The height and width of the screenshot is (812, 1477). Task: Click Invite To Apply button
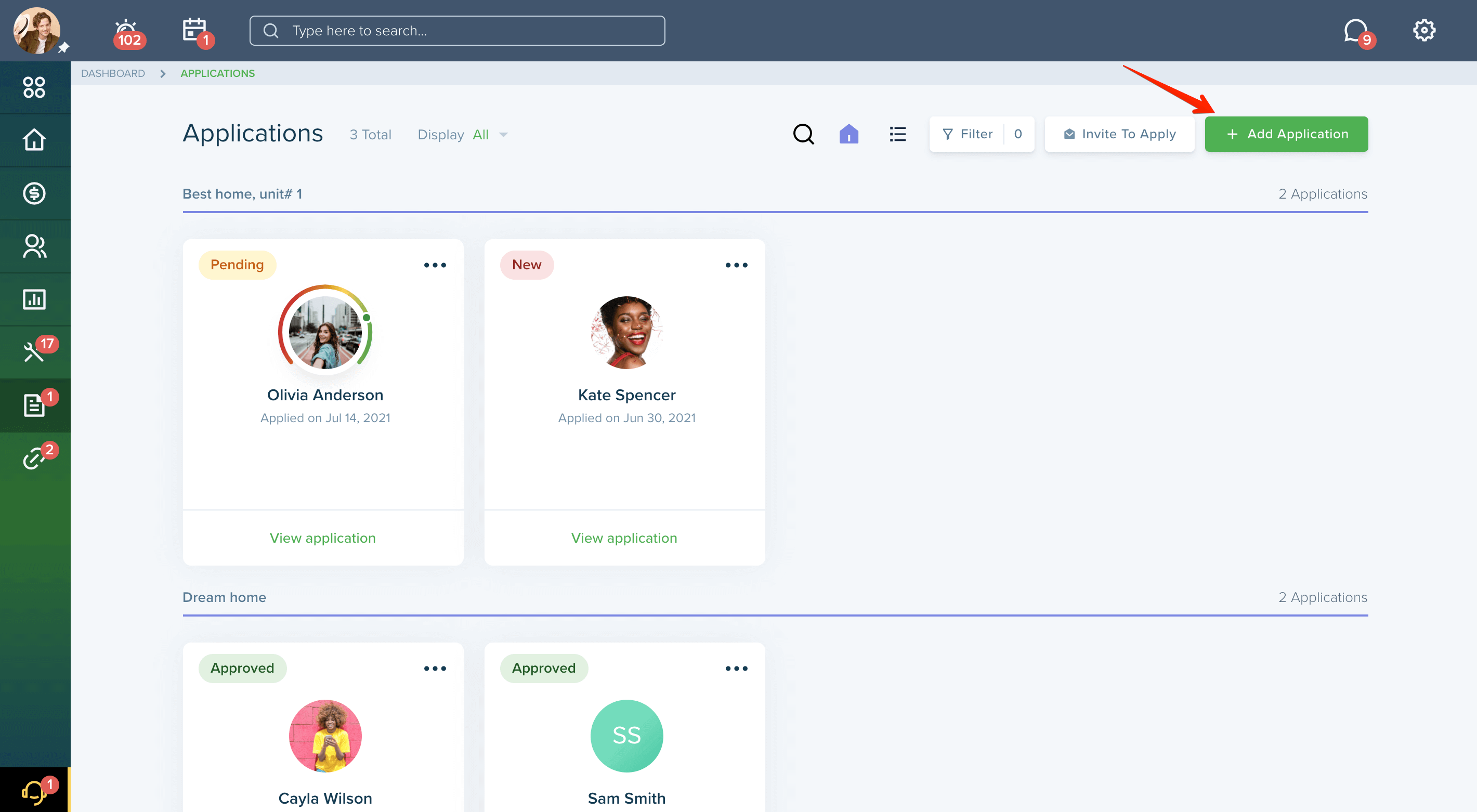pyautogui.click(x=1119, y=134)
